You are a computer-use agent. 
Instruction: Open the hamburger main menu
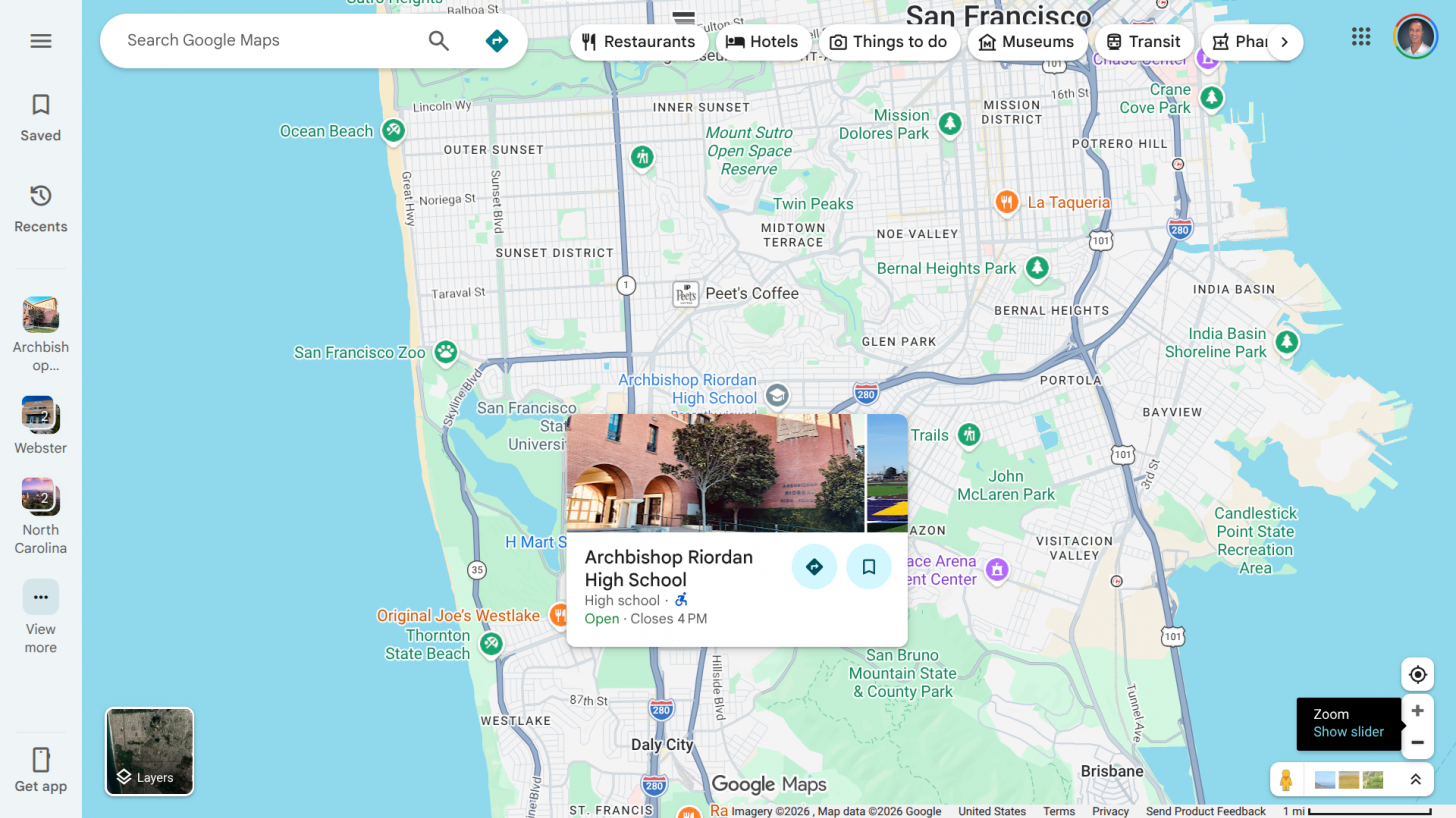41,41
